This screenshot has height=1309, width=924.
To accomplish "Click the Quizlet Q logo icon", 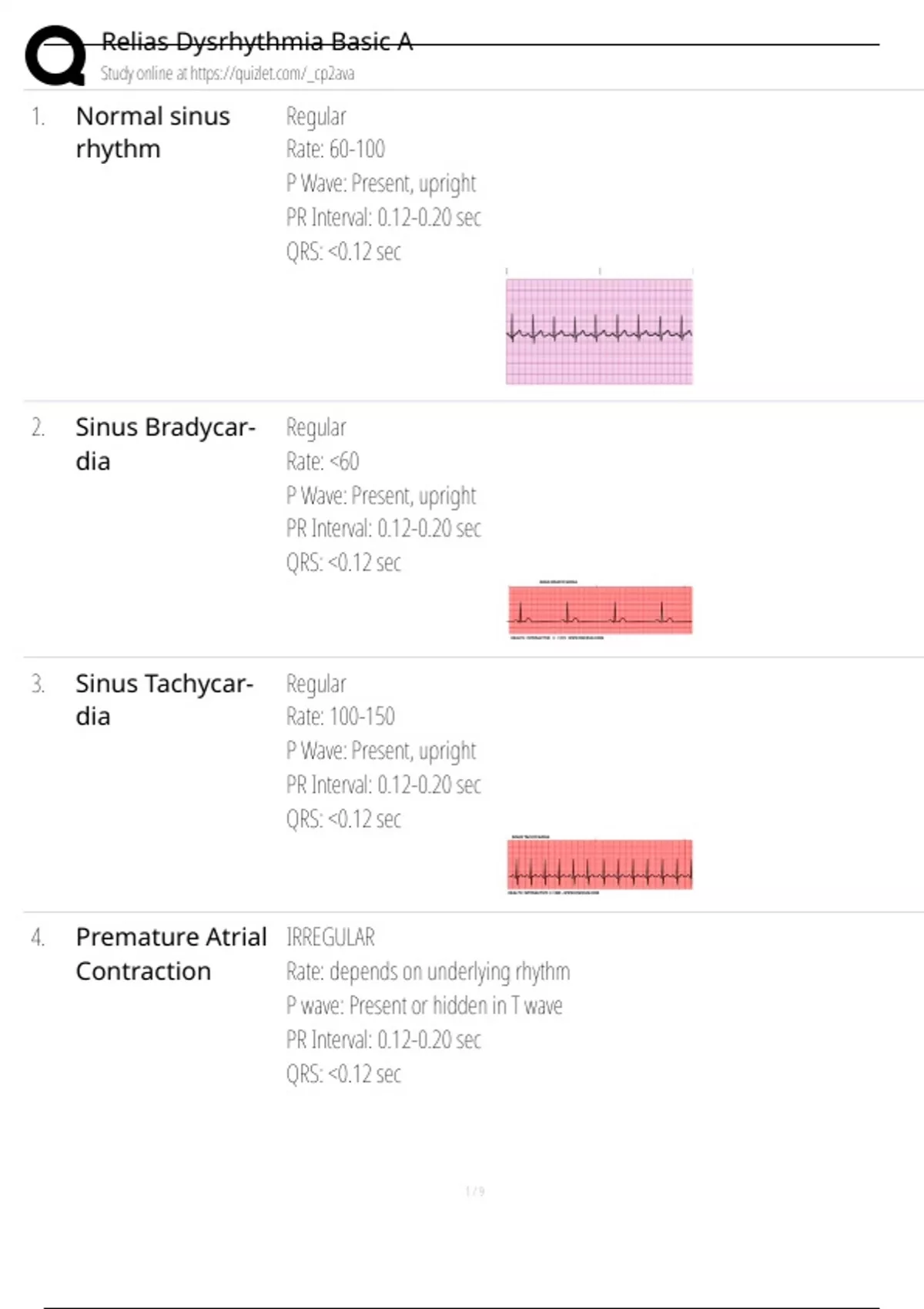I will (x=55, y=55).
